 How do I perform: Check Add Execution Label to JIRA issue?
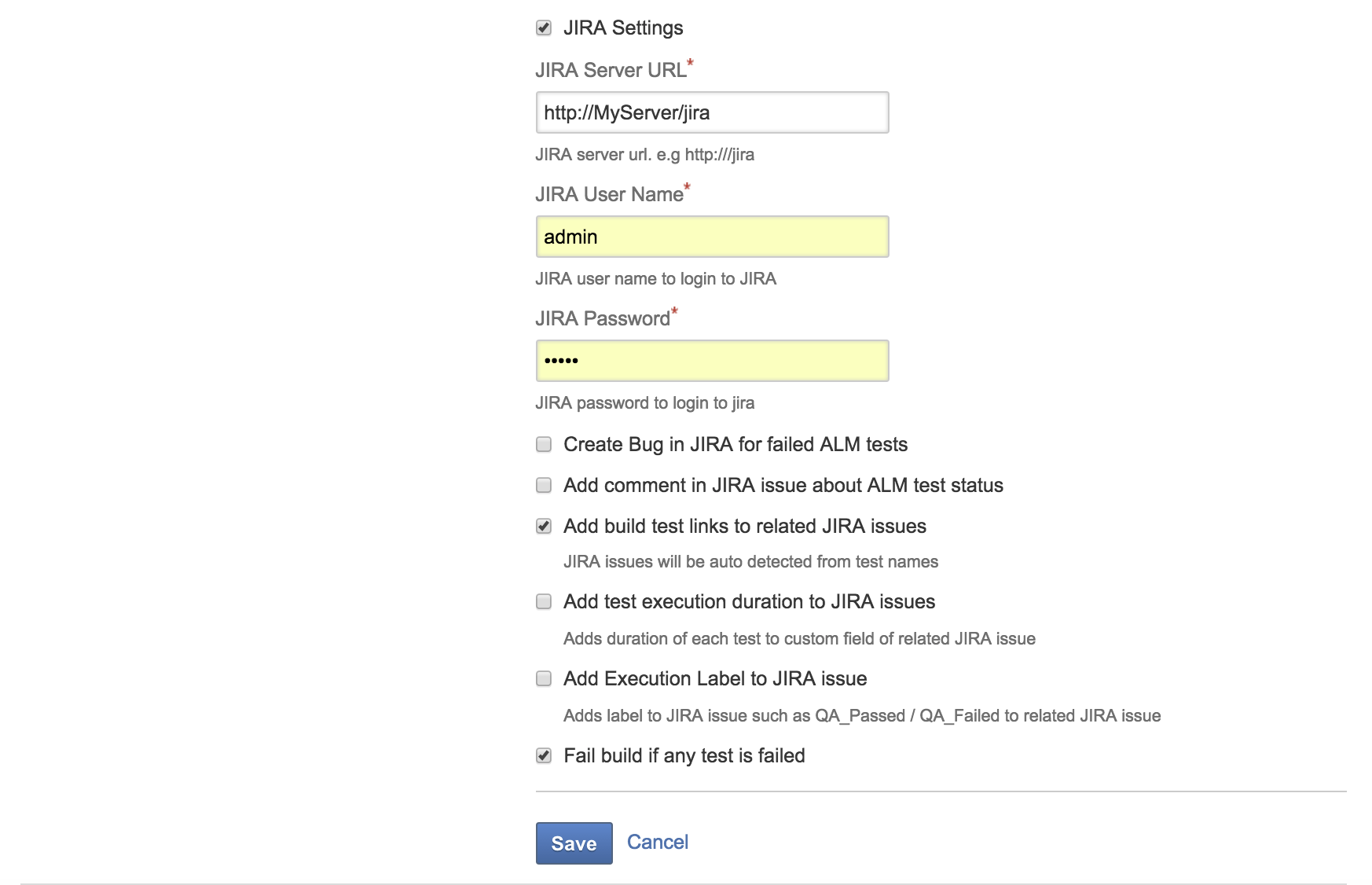pos(543,678)
